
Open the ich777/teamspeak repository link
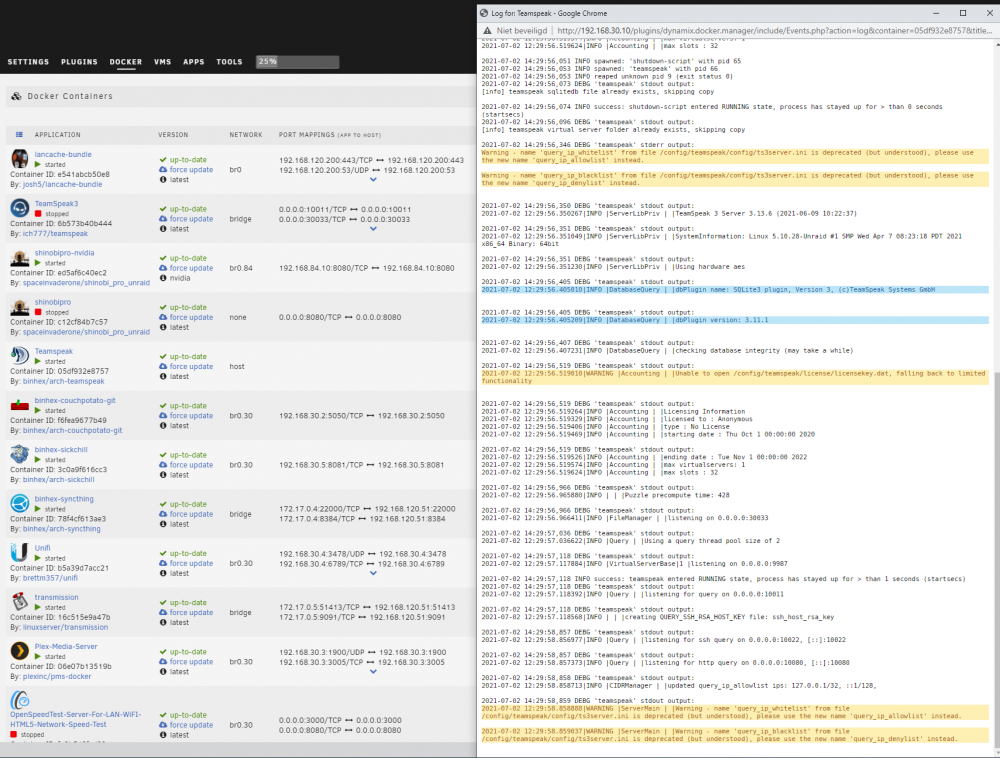click(x=55, y=234)
